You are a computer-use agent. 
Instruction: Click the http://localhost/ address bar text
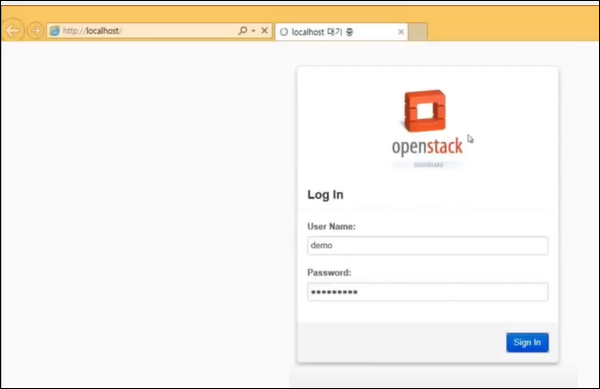click(x=92, y=31)
